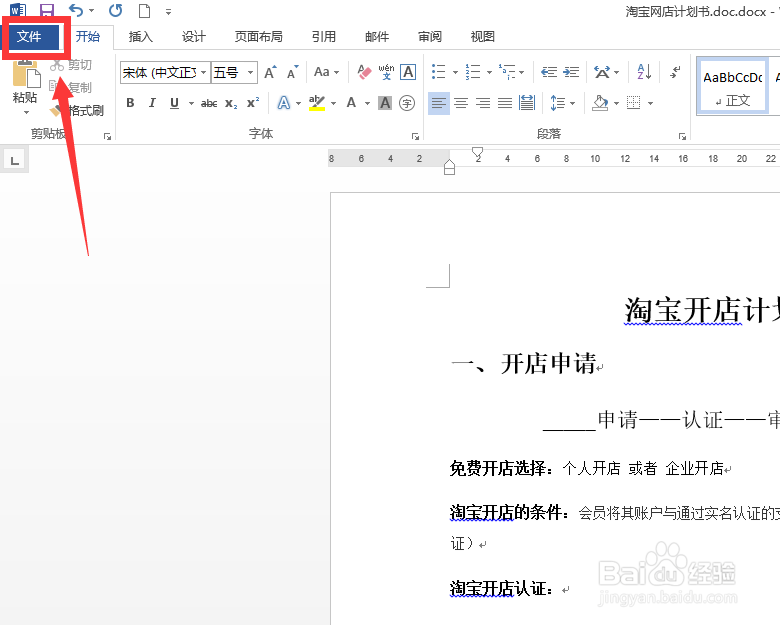Open the 段落 dialog launcher

tap(682, 136)
